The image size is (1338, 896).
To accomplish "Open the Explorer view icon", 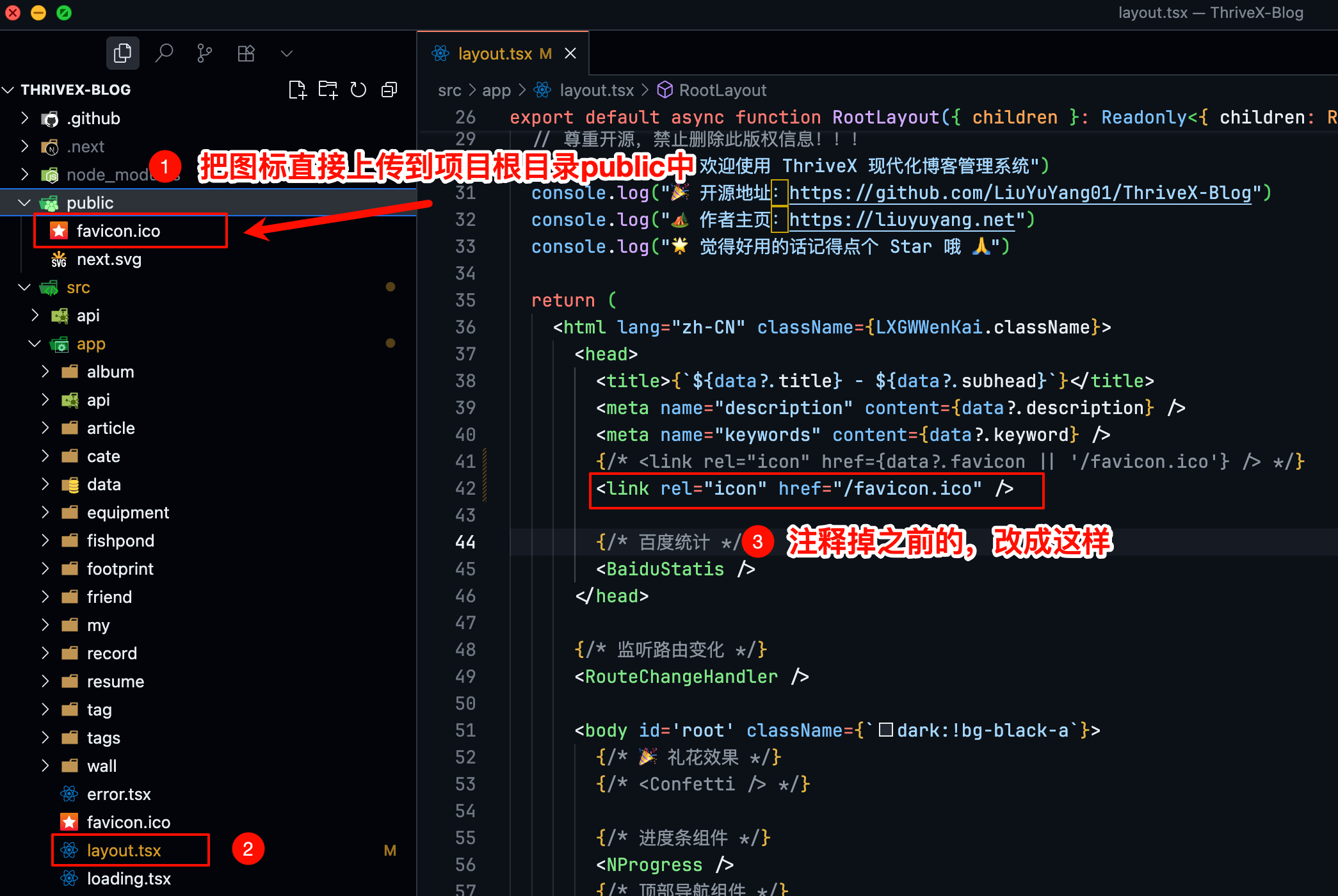I will pyautogui.click(x=122, y=53).
